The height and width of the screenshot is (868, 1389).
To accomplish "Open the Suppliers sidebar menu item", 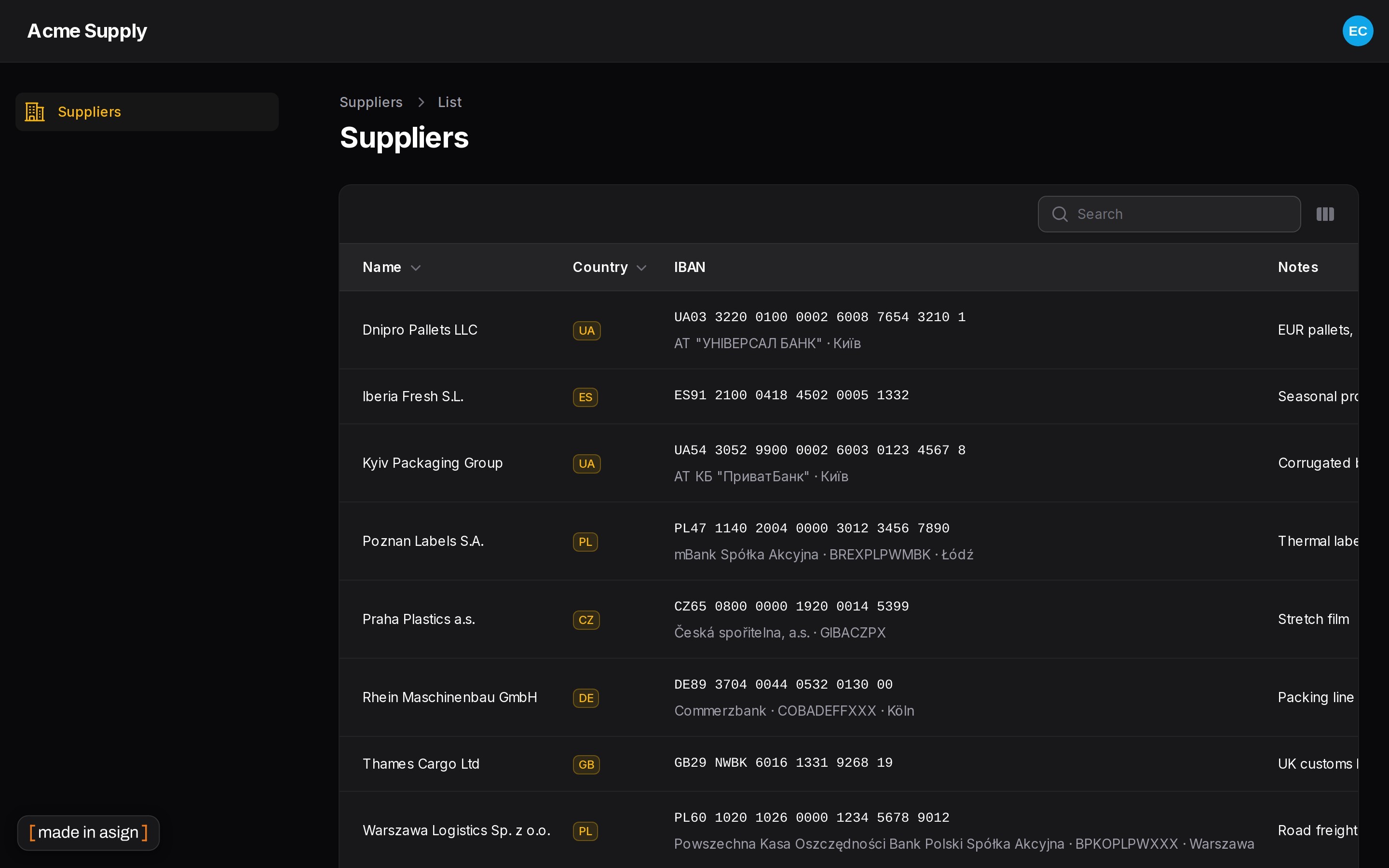I will point(147,112).
